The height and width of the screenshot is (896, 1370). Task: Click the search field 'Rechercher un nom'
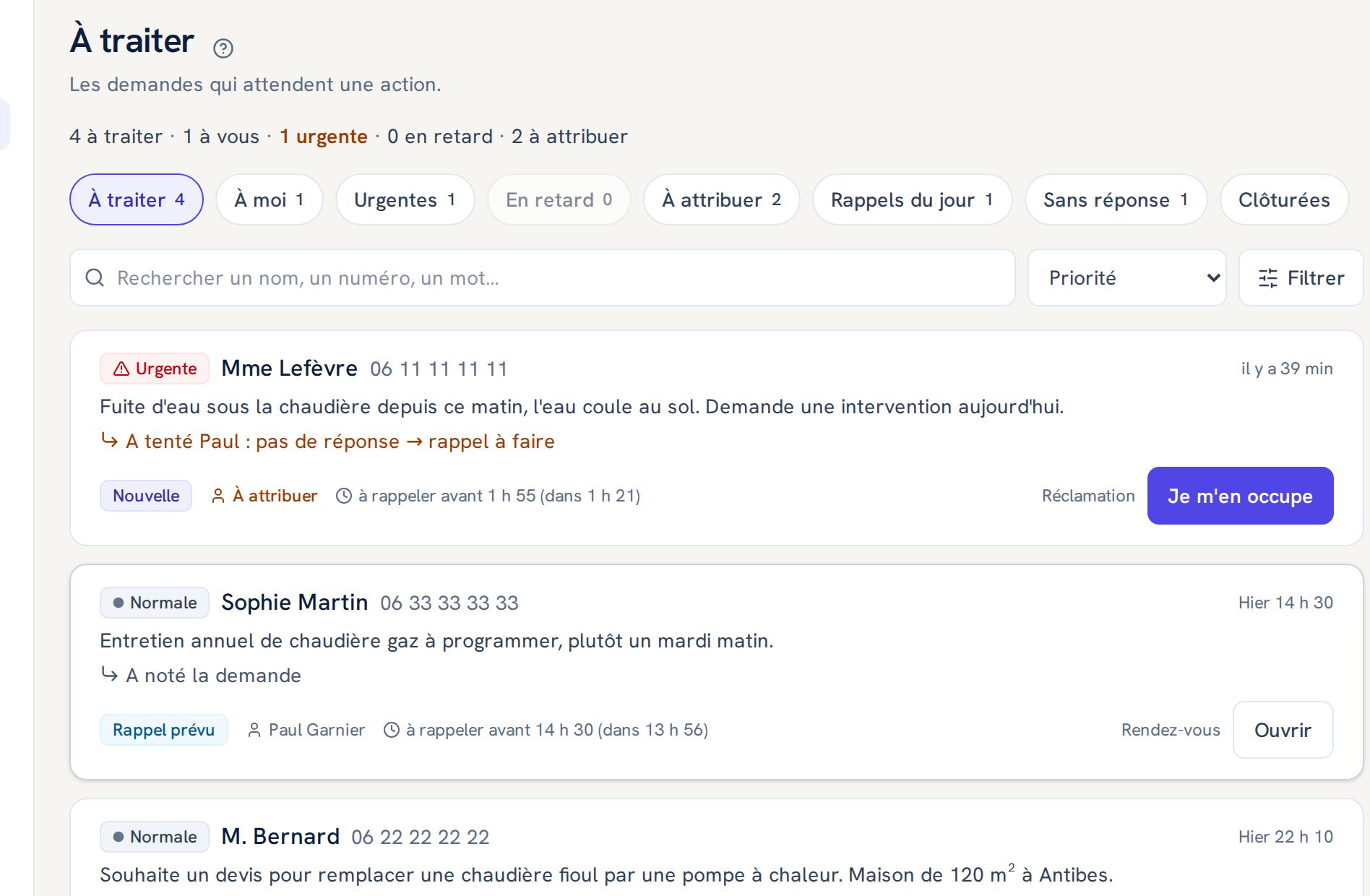pos(542,277)
